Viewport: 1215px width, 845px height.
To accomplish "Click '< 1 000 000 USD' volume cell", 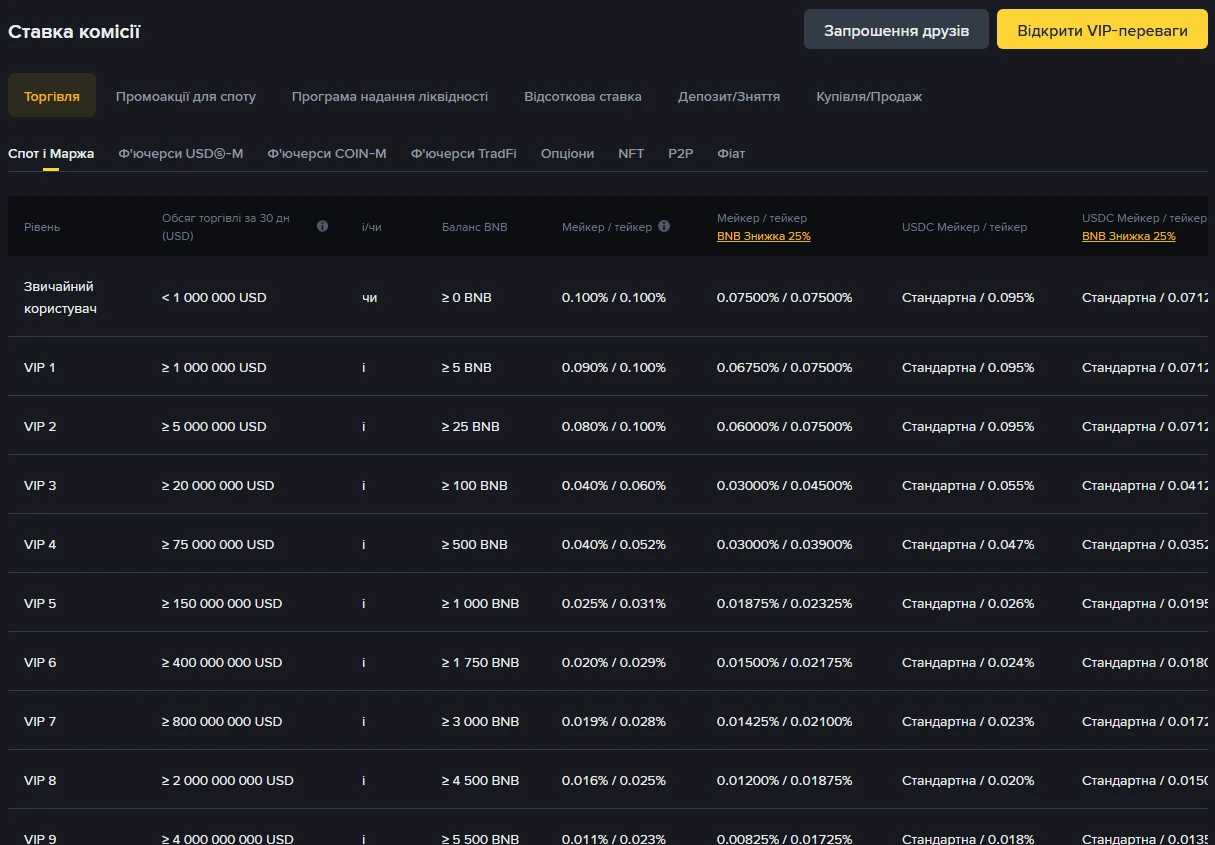I will pyautogui.click(x=214, y=297).
